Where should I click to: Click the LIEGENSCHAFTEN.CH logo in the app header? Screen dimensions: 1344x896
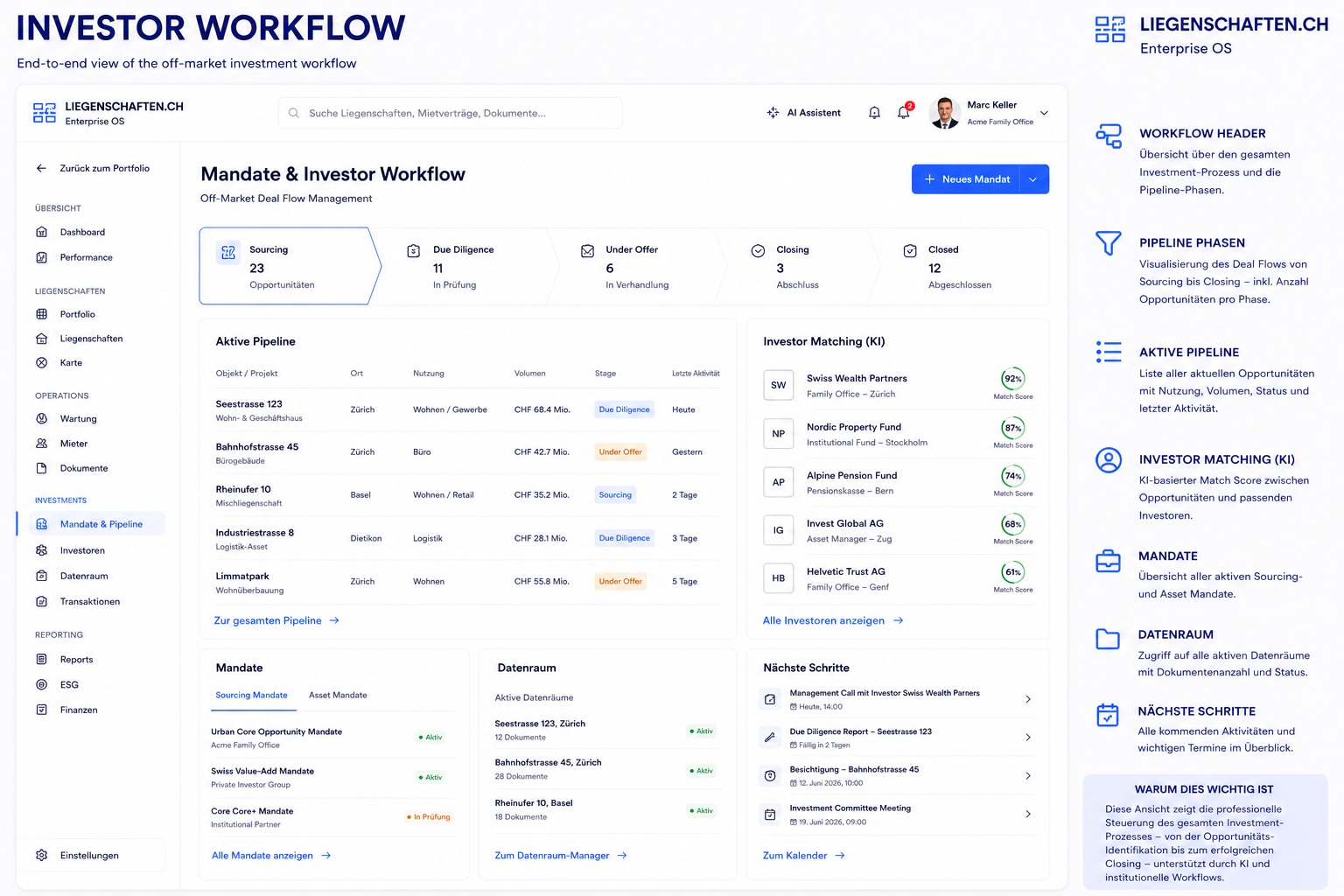tap(108, 113)
